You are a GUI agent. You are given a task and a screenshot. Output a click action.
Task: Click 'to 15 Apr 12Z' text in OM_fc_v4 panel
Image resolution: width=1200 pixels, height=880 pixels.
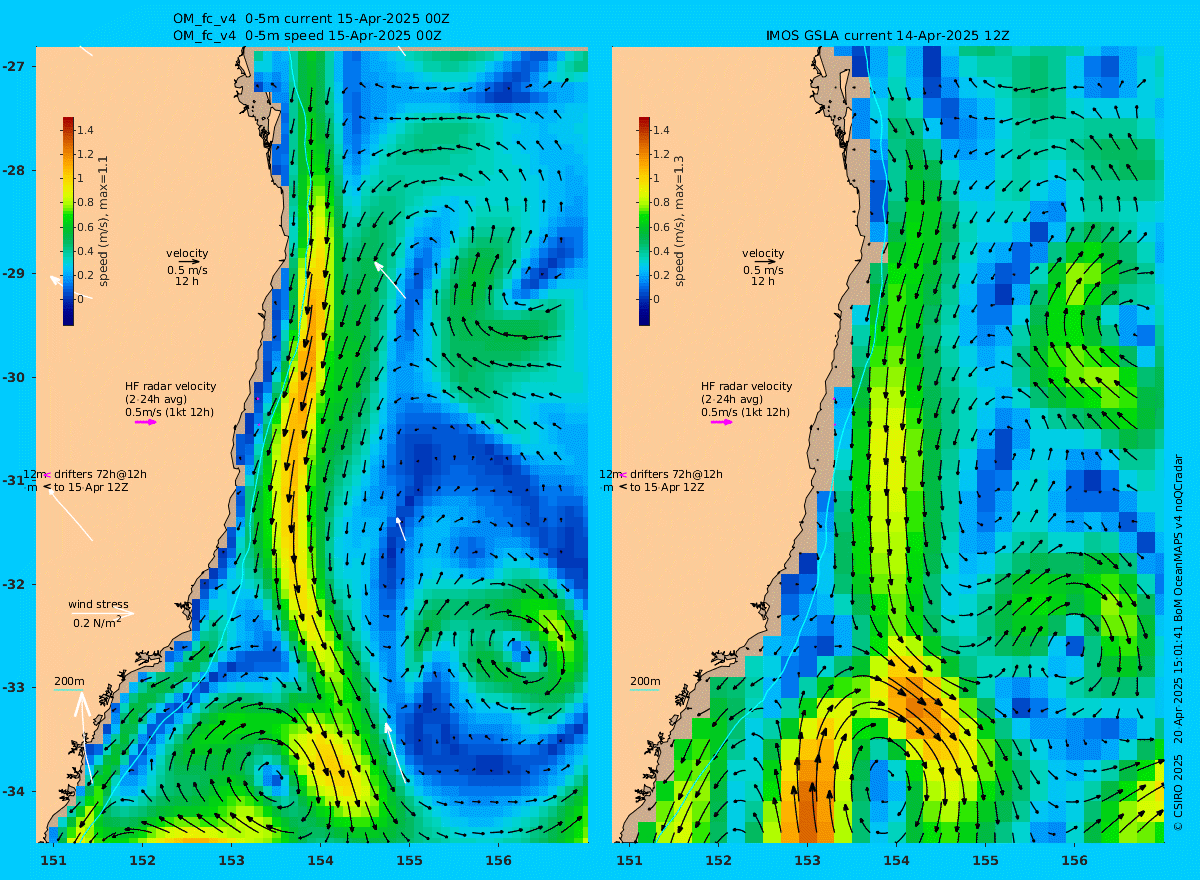click(92, 487)
